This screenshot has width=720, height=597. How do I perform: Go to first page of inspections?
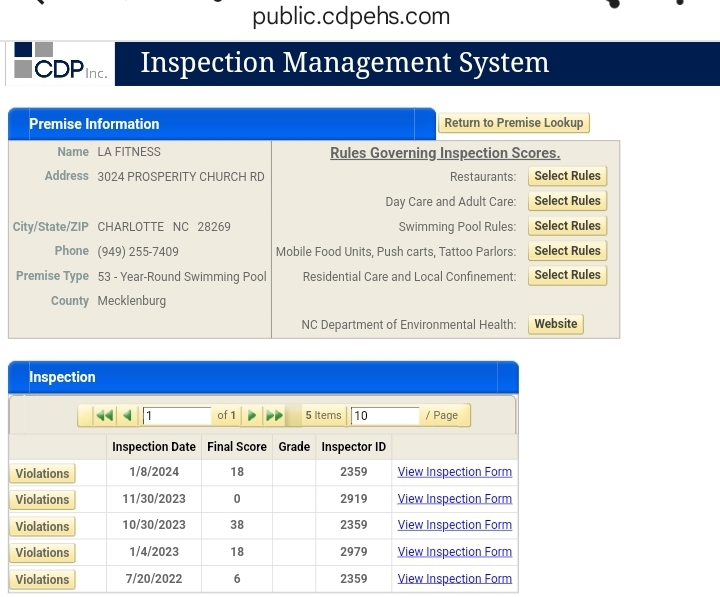coord(104,416)
